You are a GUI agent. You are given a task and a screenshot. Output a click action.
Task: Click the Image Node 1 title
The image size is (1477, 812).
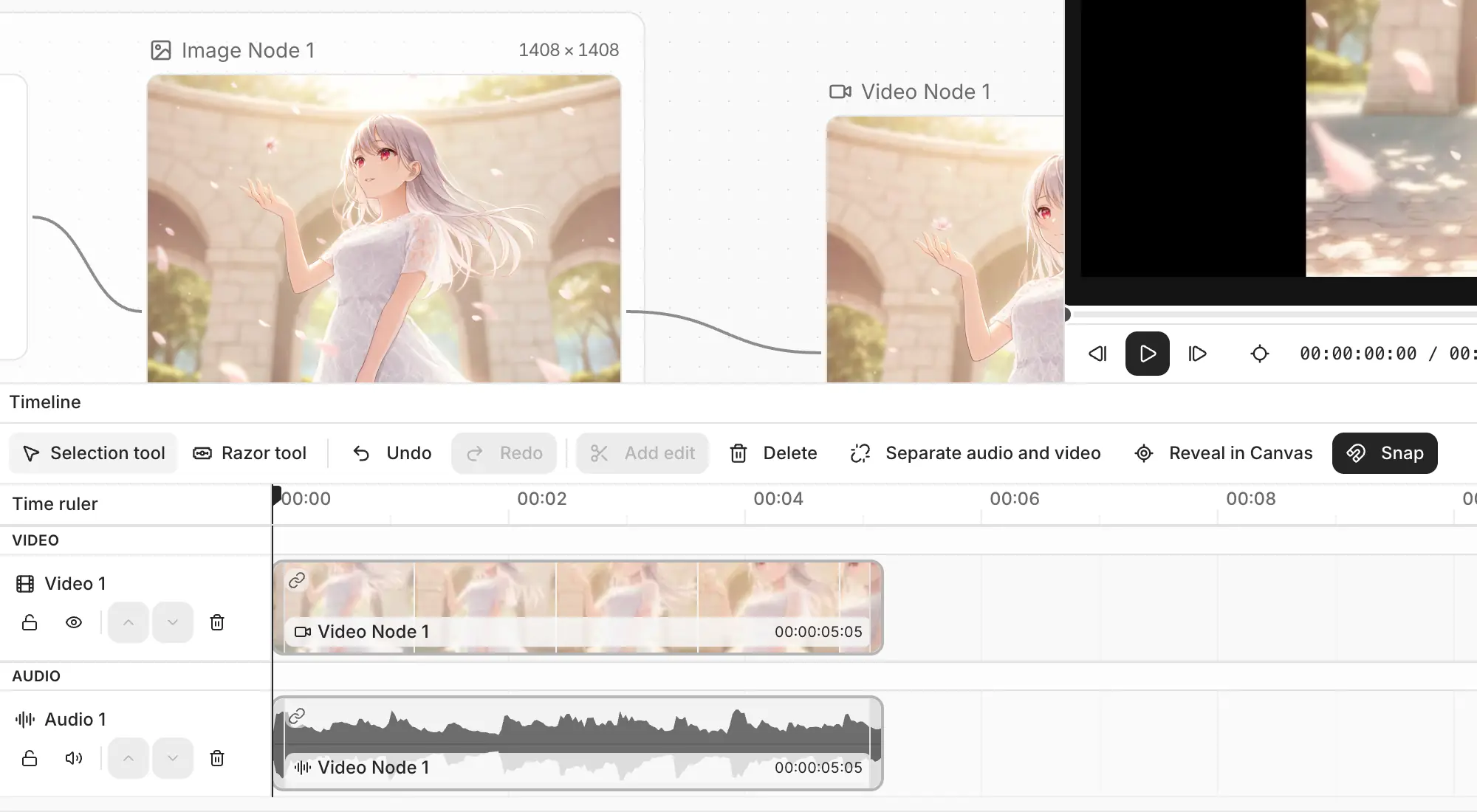click(x=248, y=50)
